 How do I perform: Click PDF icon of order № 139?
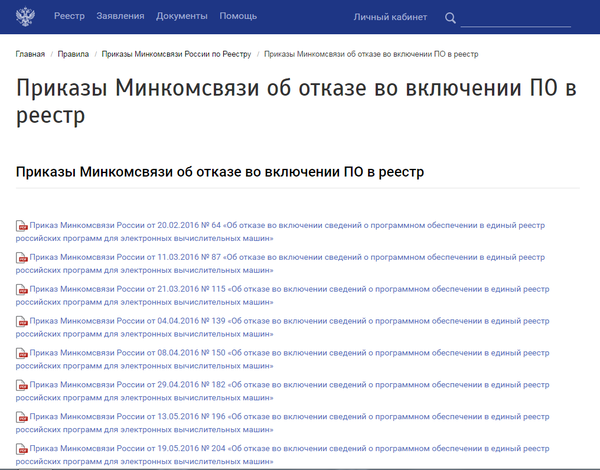(22, 321)
